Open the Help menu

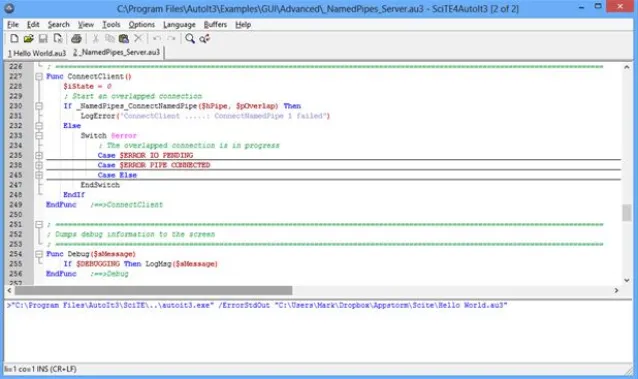(243, 24)
